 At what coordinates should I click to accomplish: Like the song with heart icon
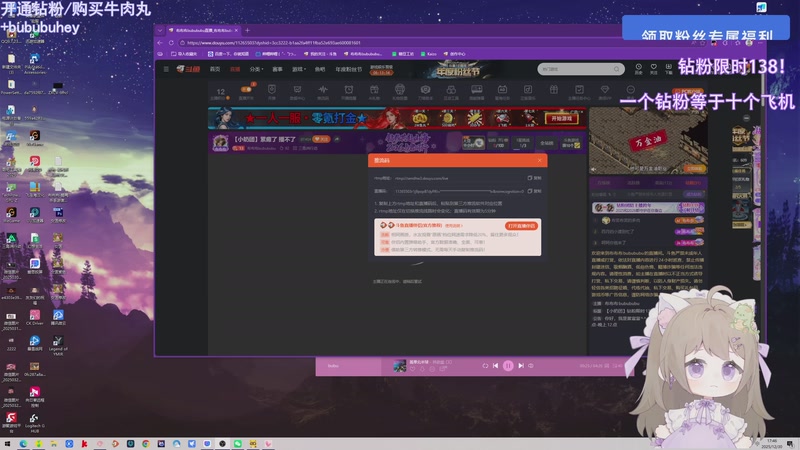click(412, 369)
